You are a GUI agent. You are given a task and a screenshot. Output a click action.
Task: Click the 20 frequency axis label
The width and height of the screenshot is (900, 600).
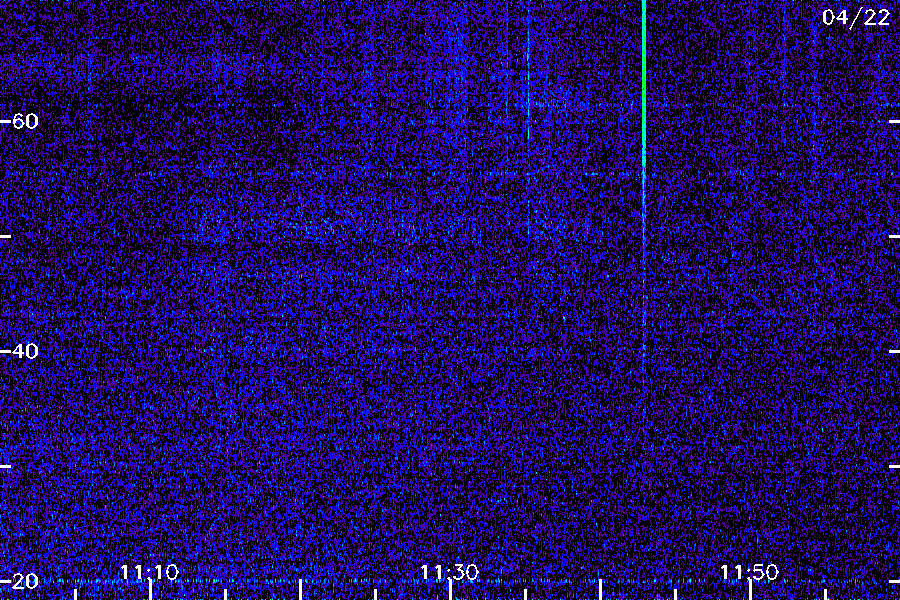coord(25,581)
